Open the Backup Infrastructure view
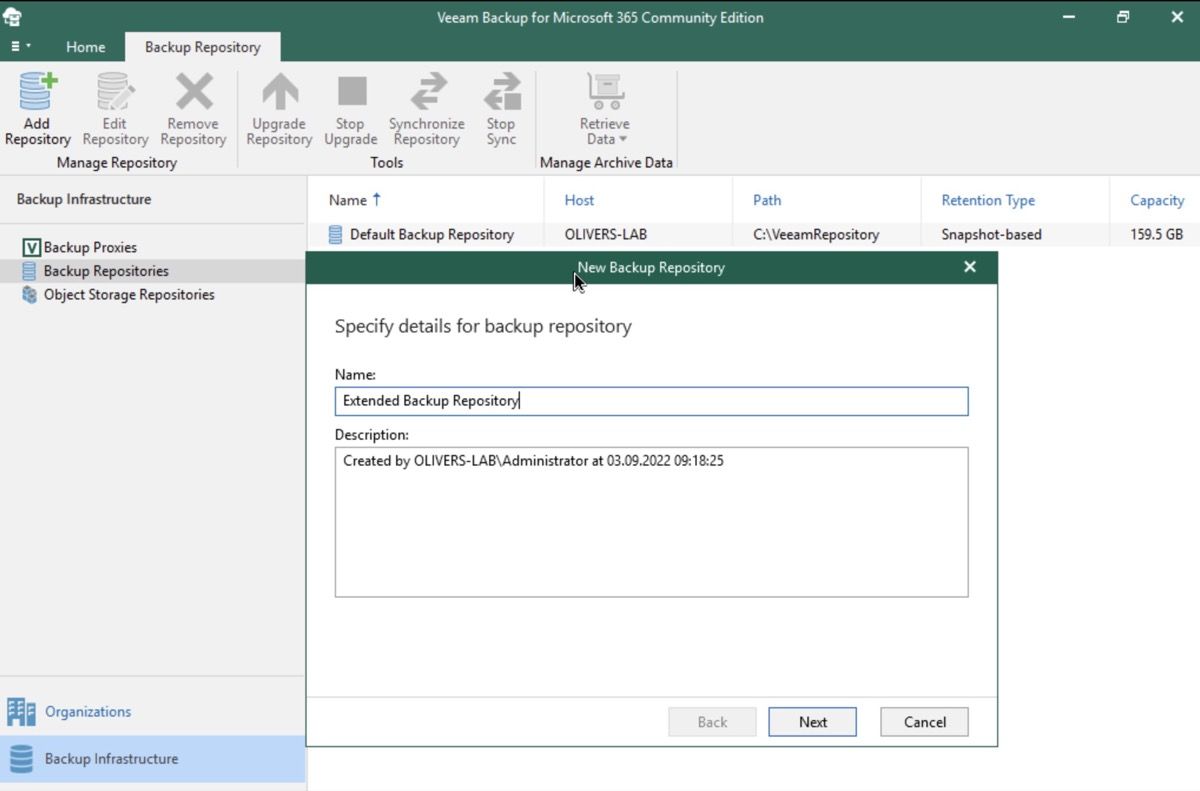This screenshot has width=1200, height=791. click(152, 759)
